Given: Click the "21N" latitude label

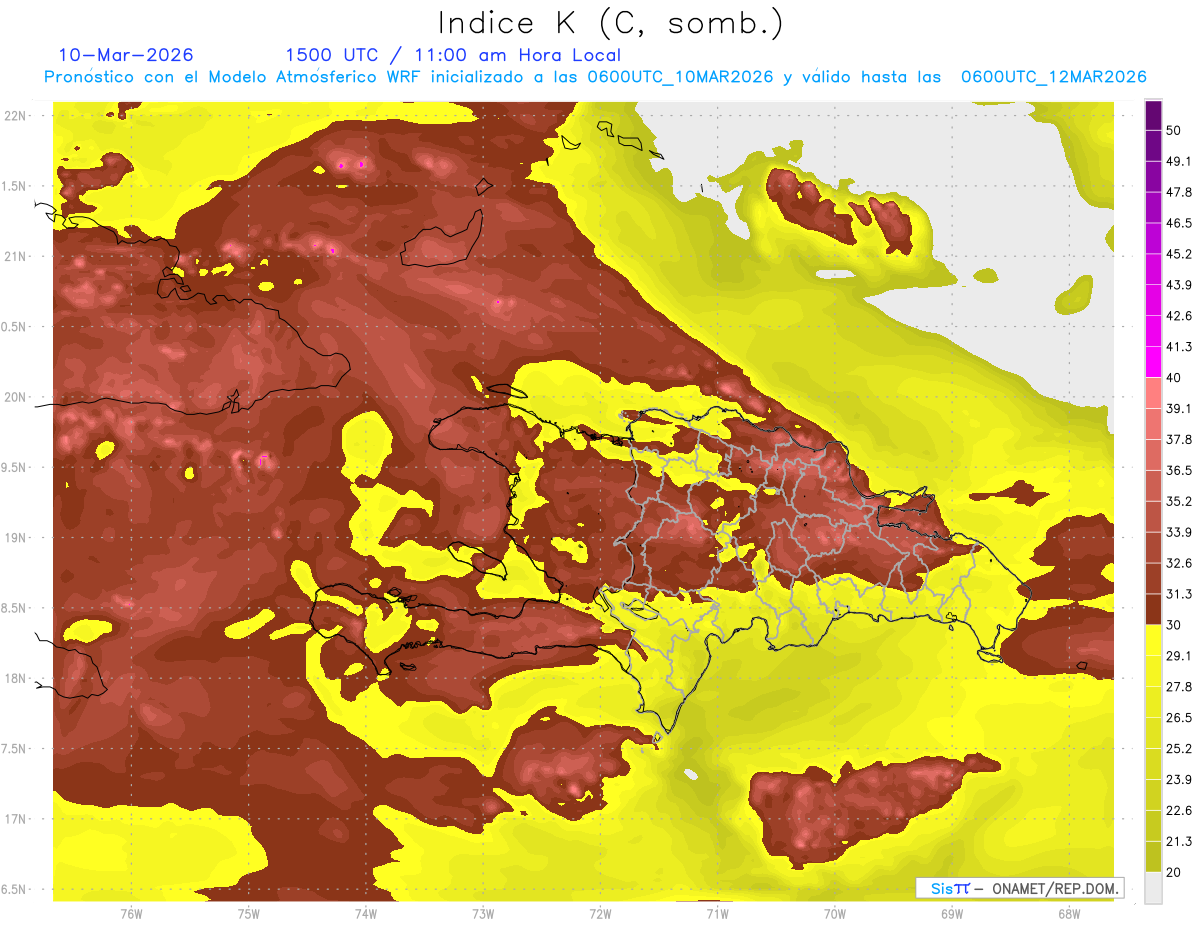Looking at the screenshot, I should pyautogui.click(x=16, y=257).
